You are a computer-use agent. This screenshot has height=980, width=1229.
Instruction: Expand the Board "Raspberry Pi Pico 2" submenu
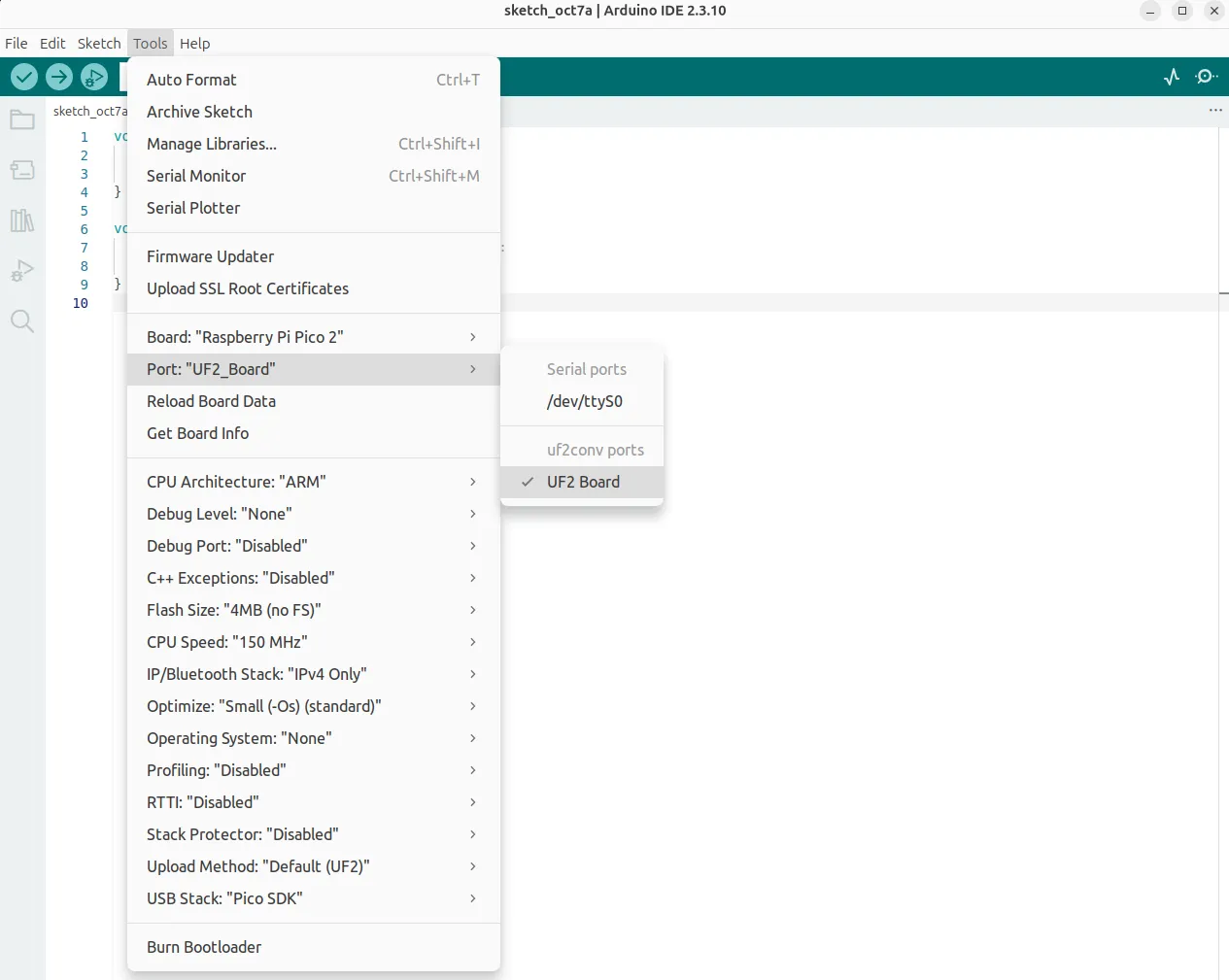(x=314, y=337)
